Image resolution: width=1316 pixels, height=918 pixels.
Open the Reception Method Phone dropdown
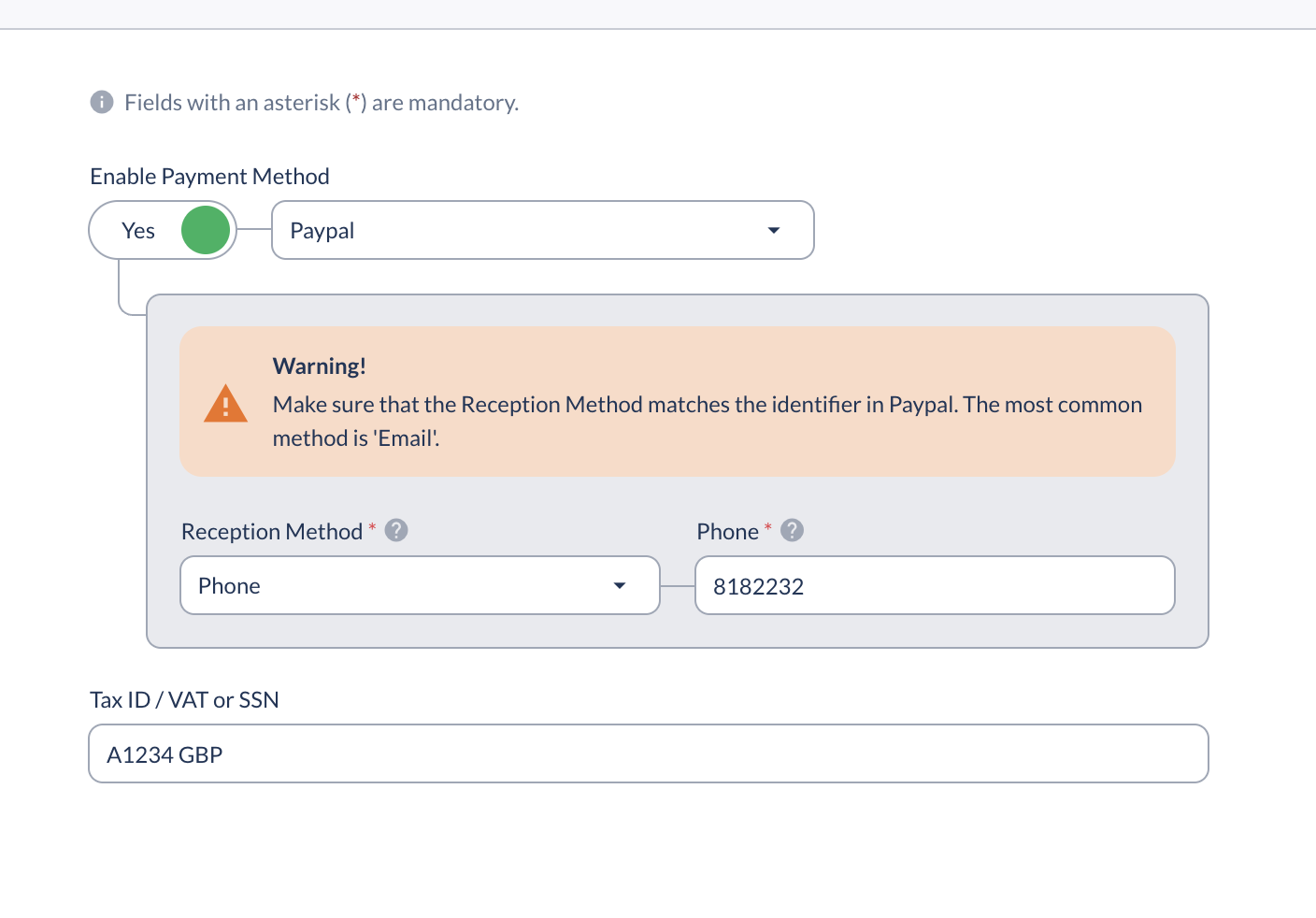[420, 585]
